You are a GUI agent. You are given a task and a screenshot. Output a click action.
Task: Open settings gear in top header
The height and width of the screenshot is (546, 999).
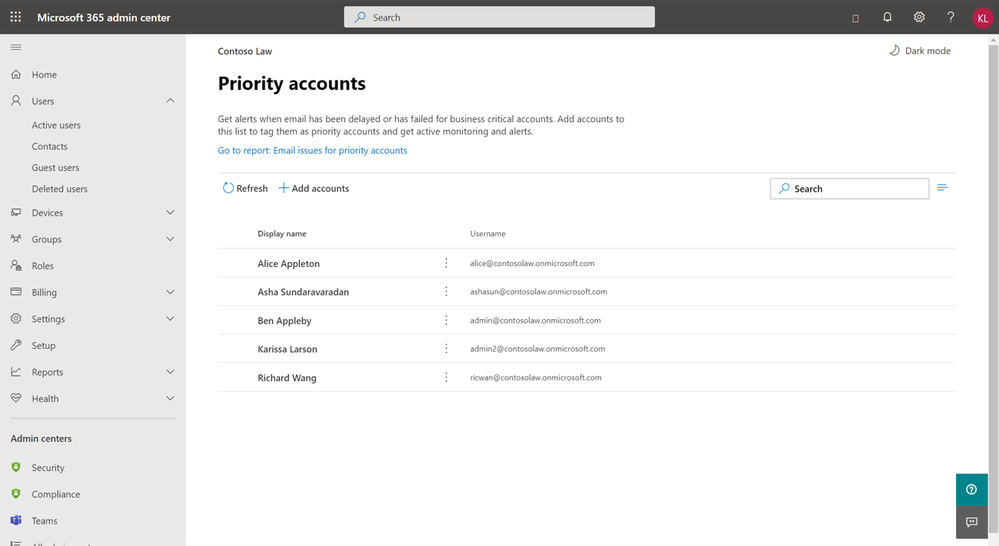tap(919, 17)
